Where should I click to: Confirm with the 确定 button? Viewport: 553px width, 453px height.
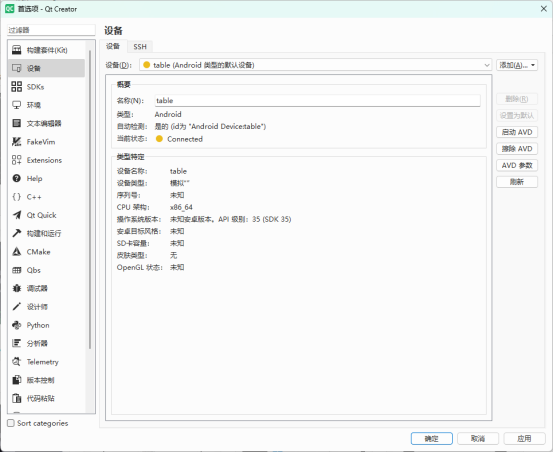[x=432, y=439]
